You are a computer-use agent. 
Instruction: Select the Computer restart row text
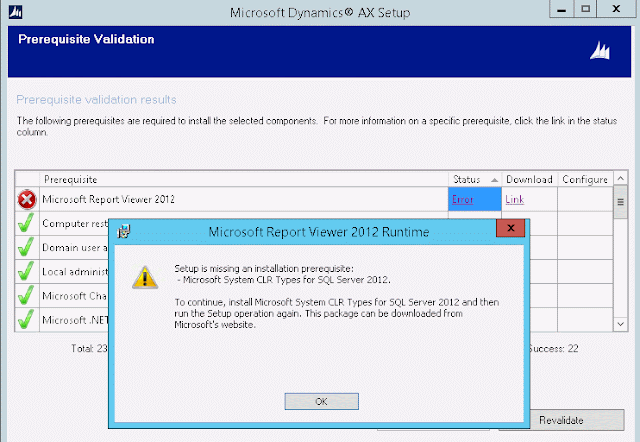(75, 223)
